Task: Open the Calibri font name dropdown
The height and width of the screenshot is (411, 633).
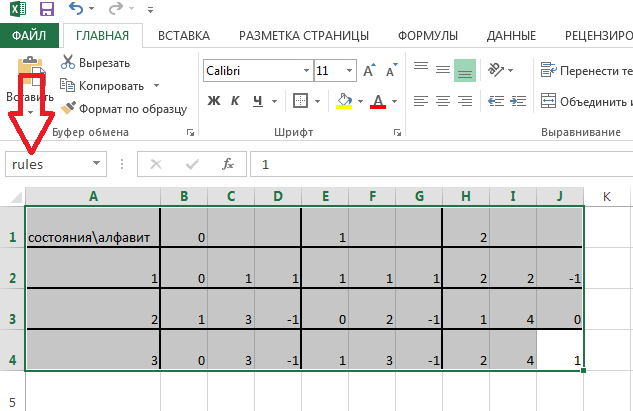Action: coord(306,71)
